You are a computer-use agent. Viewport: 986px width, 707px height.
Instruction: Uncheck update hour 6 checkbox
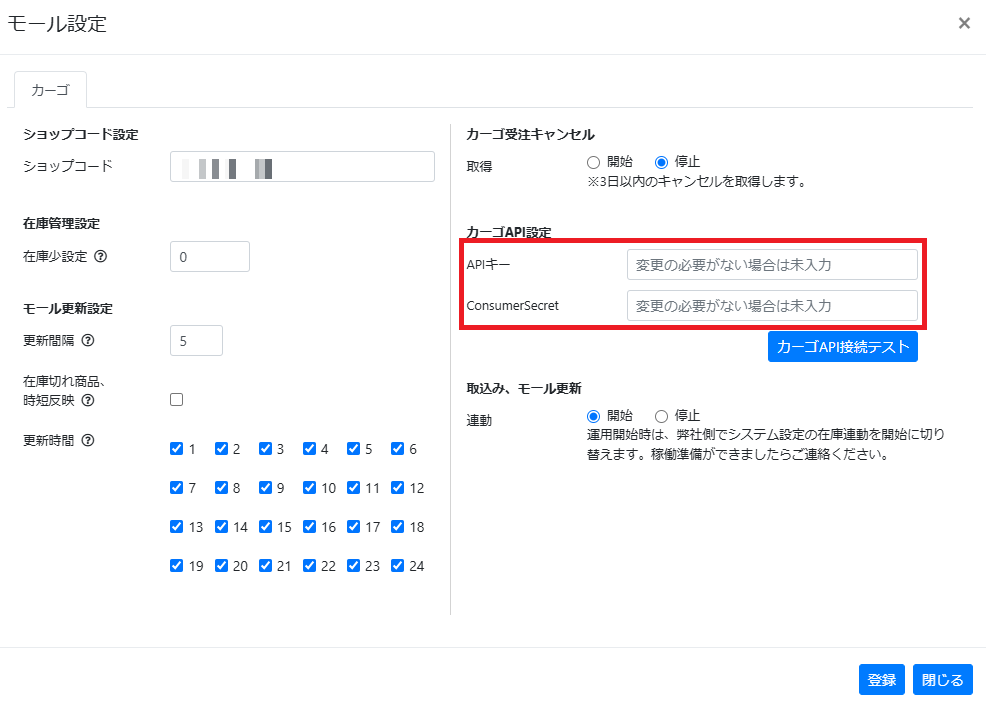pyautogui.click(x=397, y=448)
